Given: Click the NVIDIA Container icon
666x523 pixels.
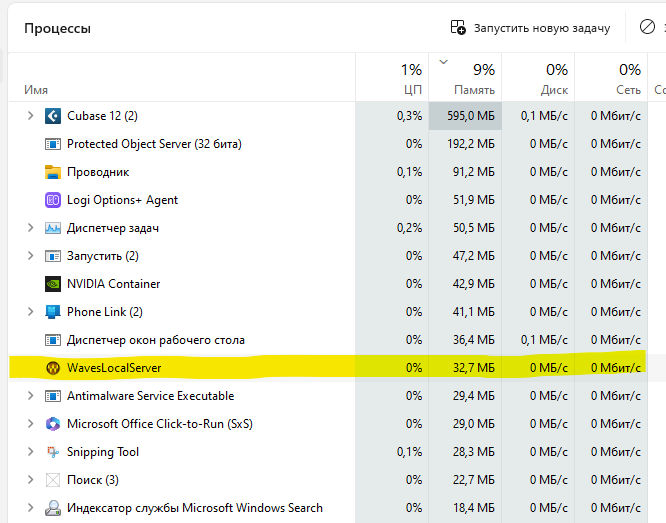Looking at the screenshot, I should pyautogui.click(x=53, y=284).
